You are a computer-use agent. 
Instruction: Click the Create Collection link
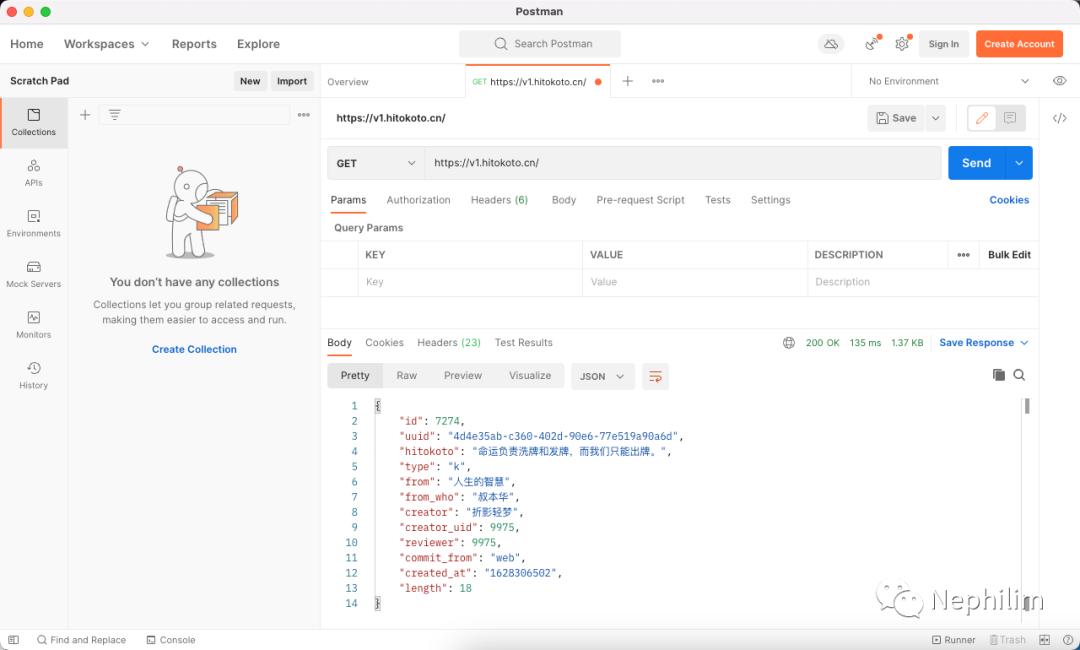click(x=194, y=349)
